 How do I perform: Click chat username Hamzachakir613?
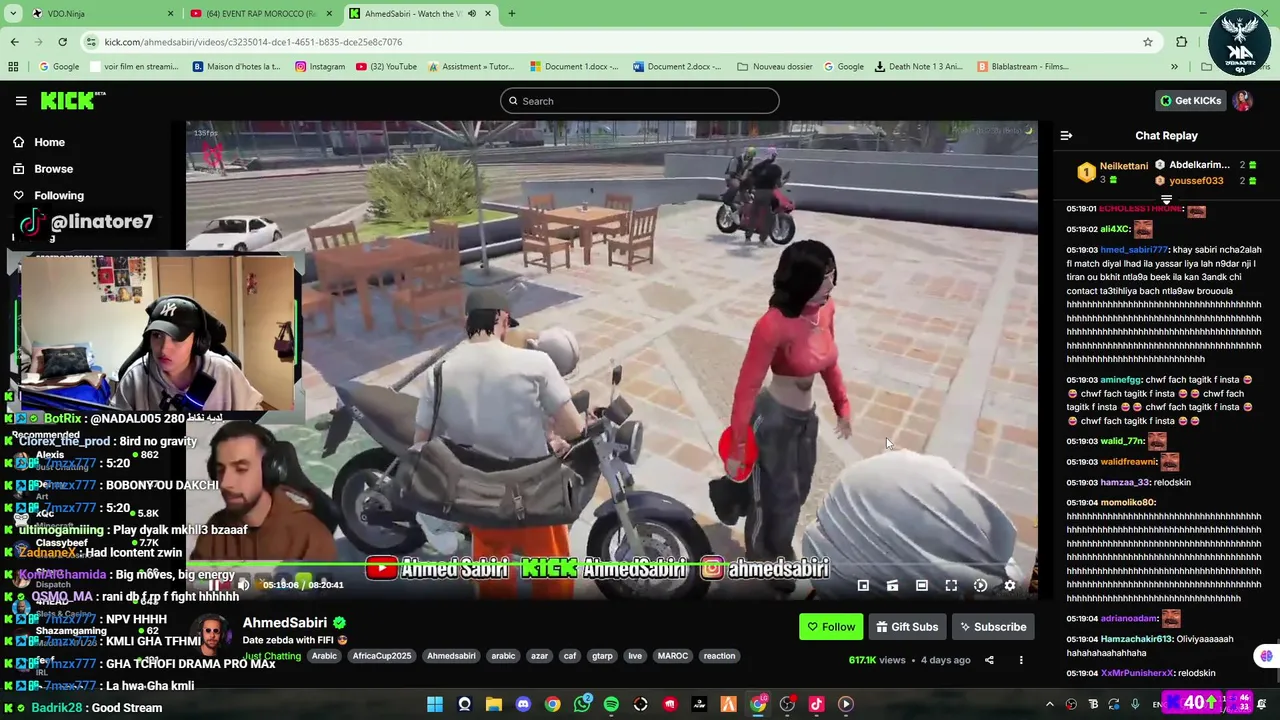click(1137, 639)
